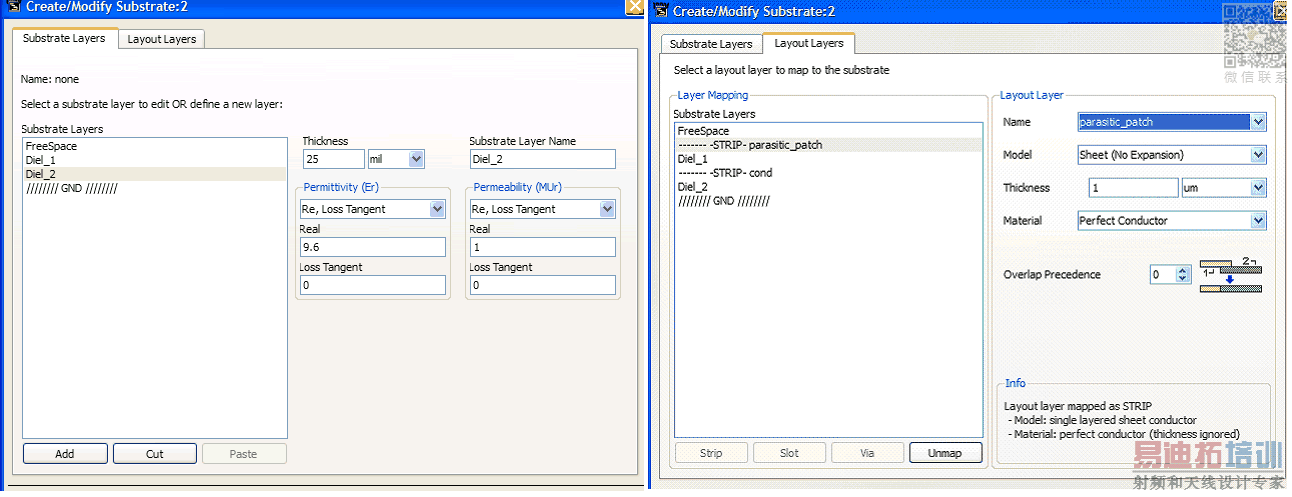Click Permeability Loss Tangent field
This screenshot has height=497, width=1292.
tap(542, 285)
